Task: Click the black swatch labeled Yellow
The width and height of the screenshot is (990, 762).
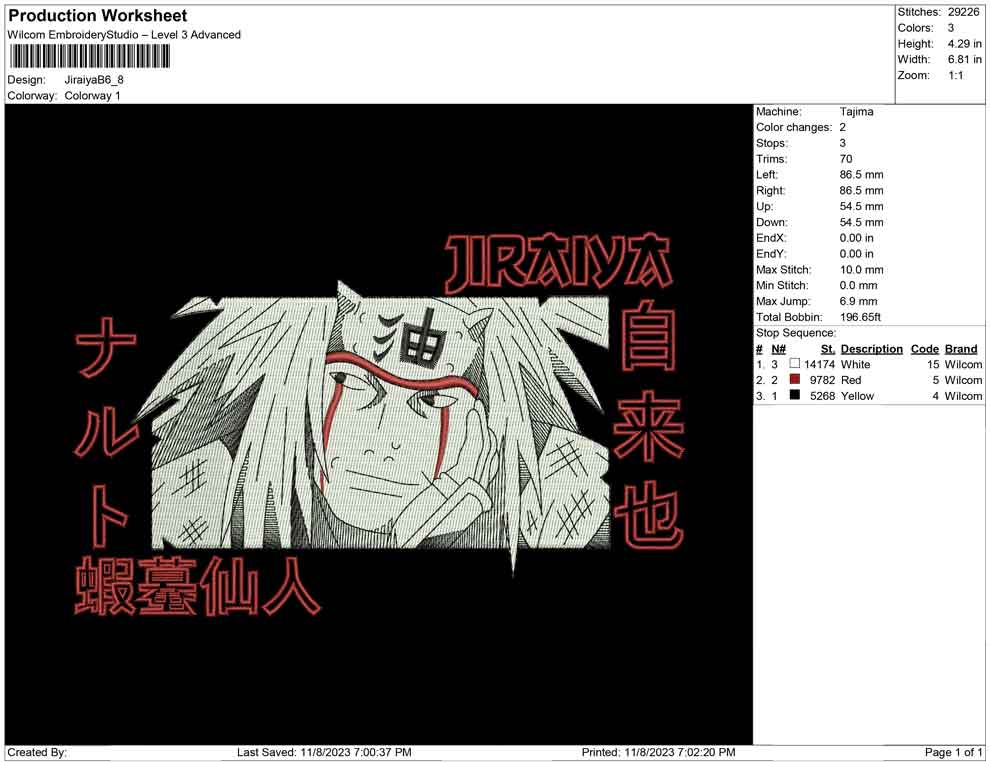Action: tap(795, 395)
